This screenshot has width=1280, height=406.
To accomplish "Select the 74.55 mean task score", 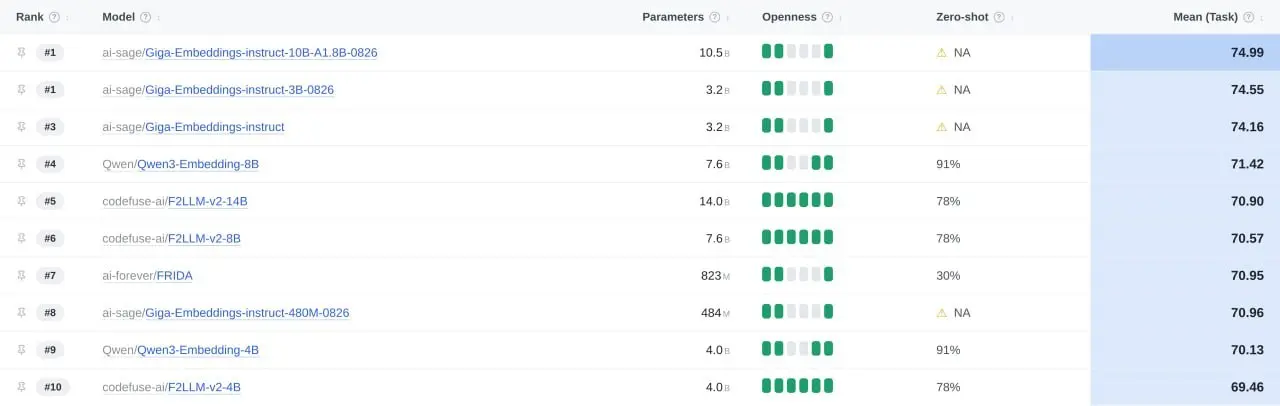I will 1247,89.
